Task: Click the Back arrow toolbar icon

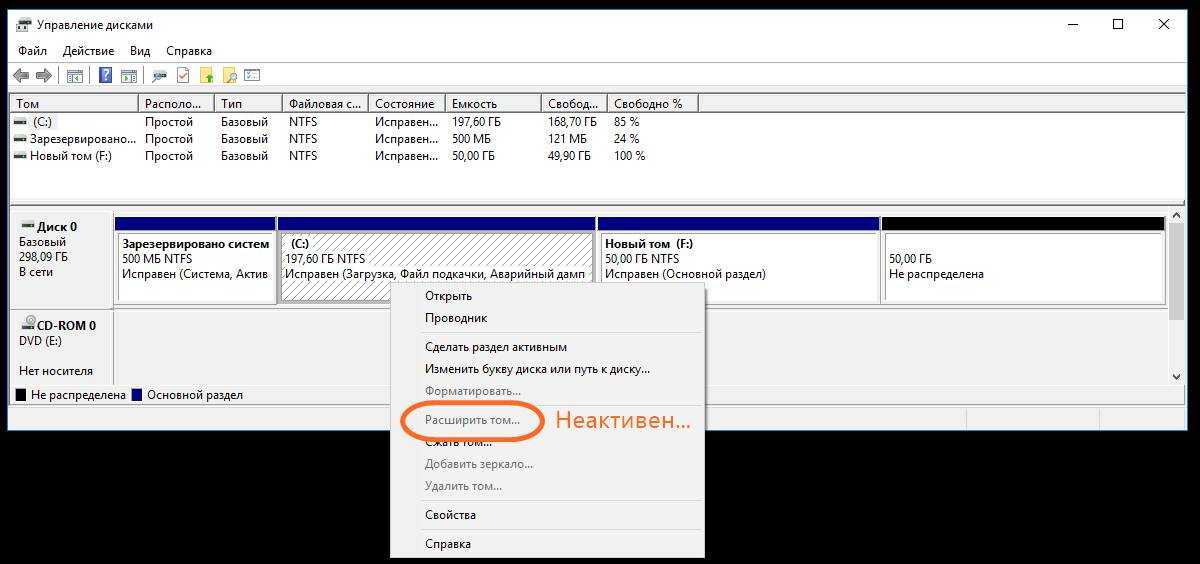Action: 21,76
